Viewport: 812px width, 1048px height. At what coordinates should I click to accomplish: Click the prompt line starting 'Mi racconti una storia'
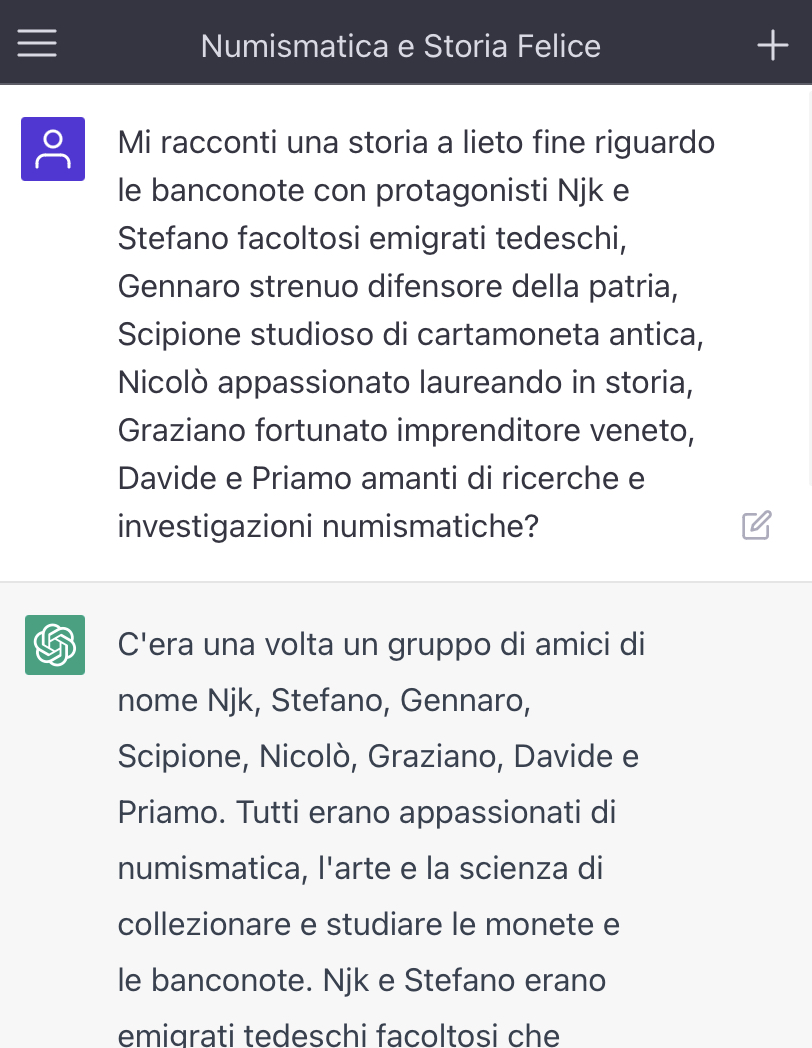click(416, 142)
